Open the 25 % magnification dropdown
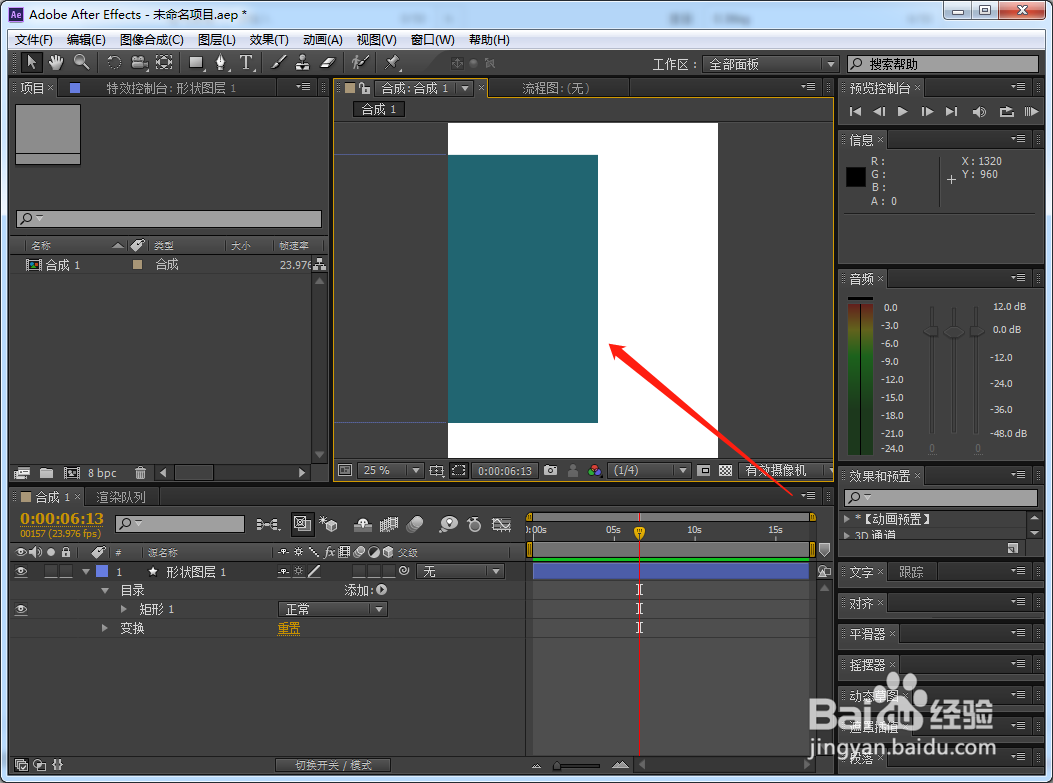1053x783 pixels. click(x=391, y=471)
